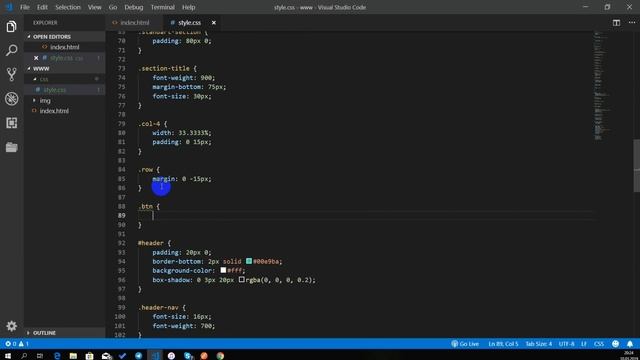Click the #fff color swatch
Screen dimensions: 640x360
(223, 270)
